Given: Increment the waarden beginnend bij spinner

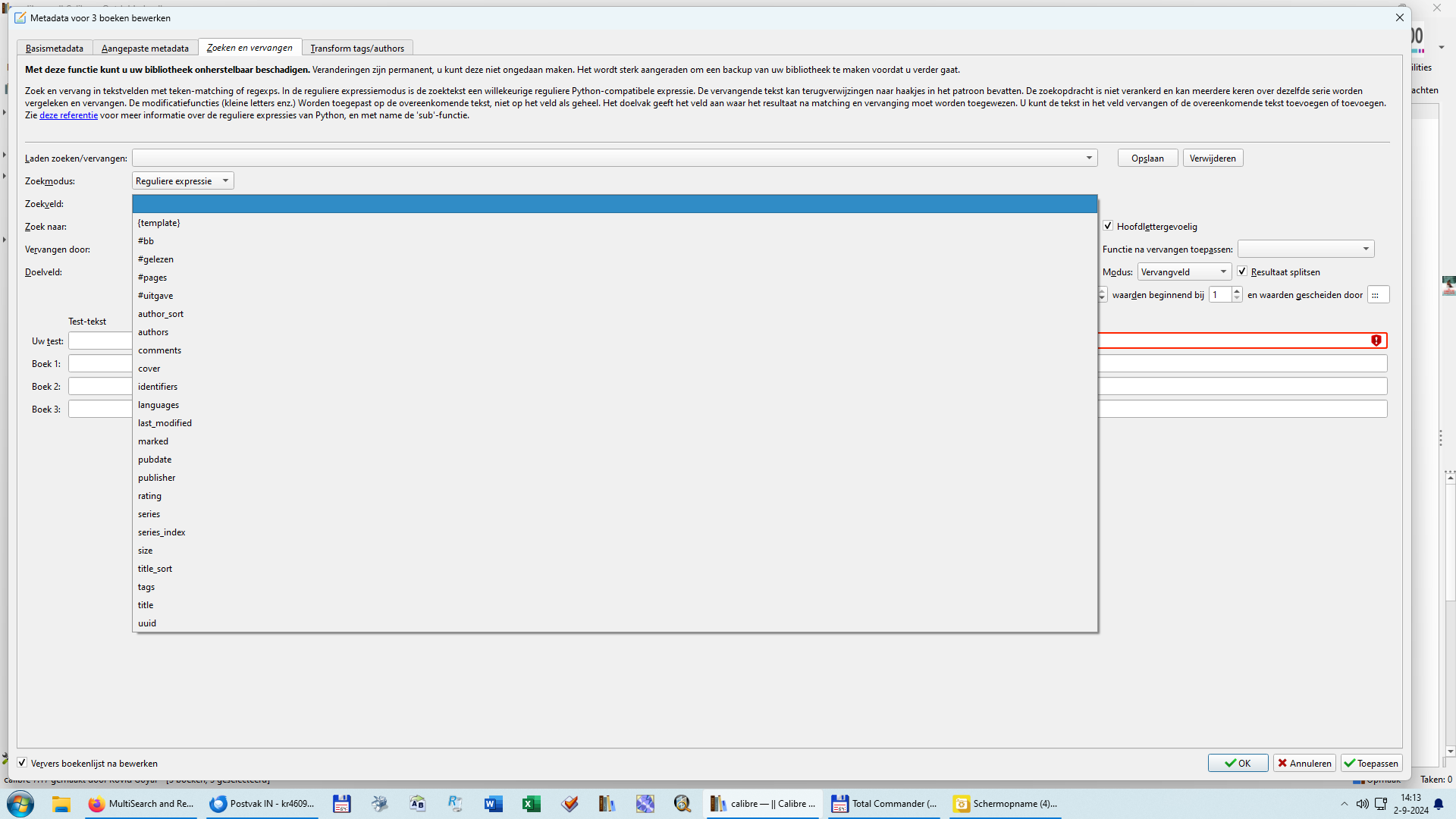Looking at the screenshot, I should point(1237,290).
